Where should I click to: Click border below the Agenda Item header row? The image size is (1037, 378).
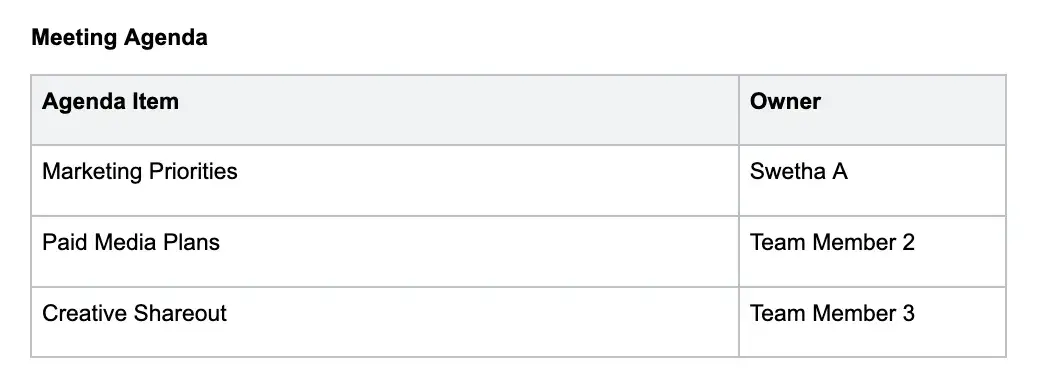coord(385,145)
